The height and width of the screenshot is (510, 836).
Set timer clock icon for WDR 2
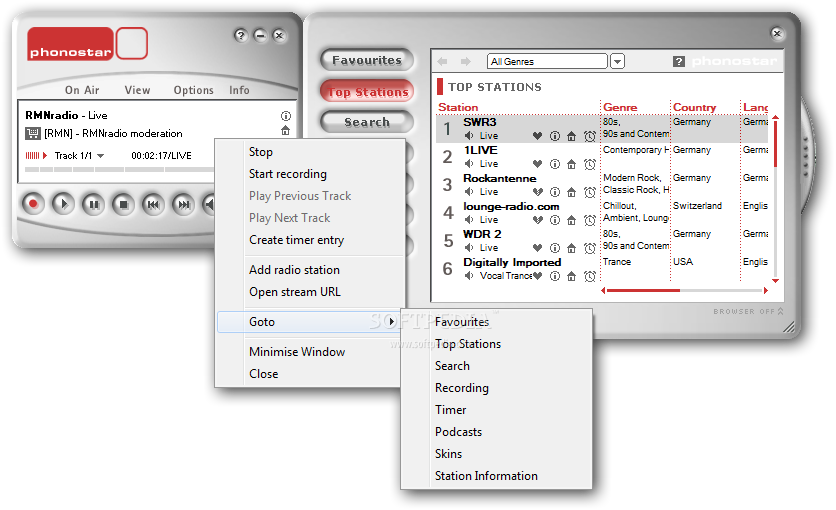click(x=590, y=248)
